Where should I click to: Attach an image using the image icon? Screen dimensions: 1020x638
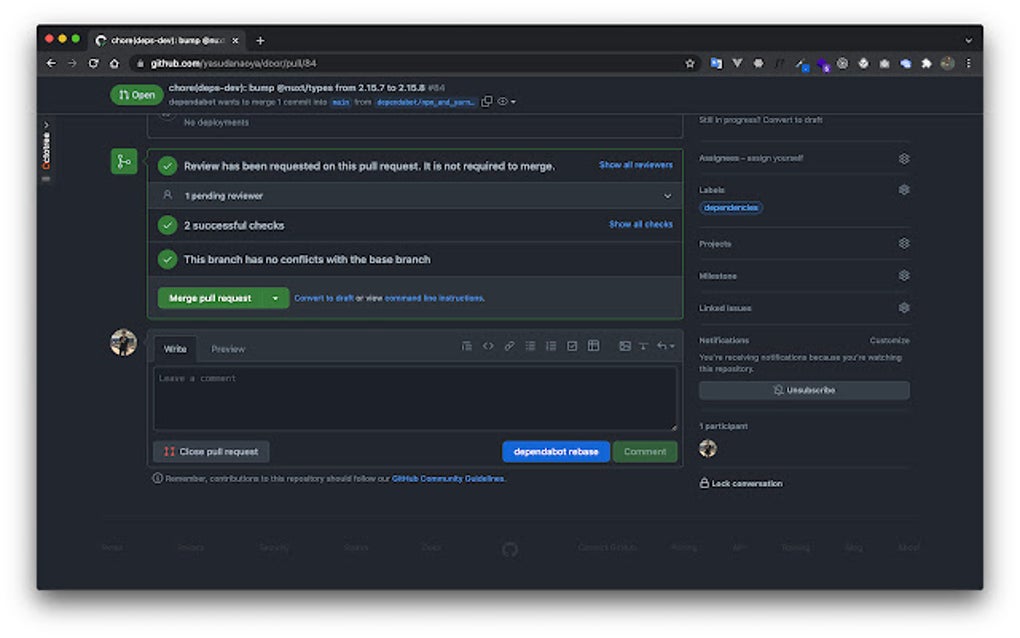(x=624, y=346)
